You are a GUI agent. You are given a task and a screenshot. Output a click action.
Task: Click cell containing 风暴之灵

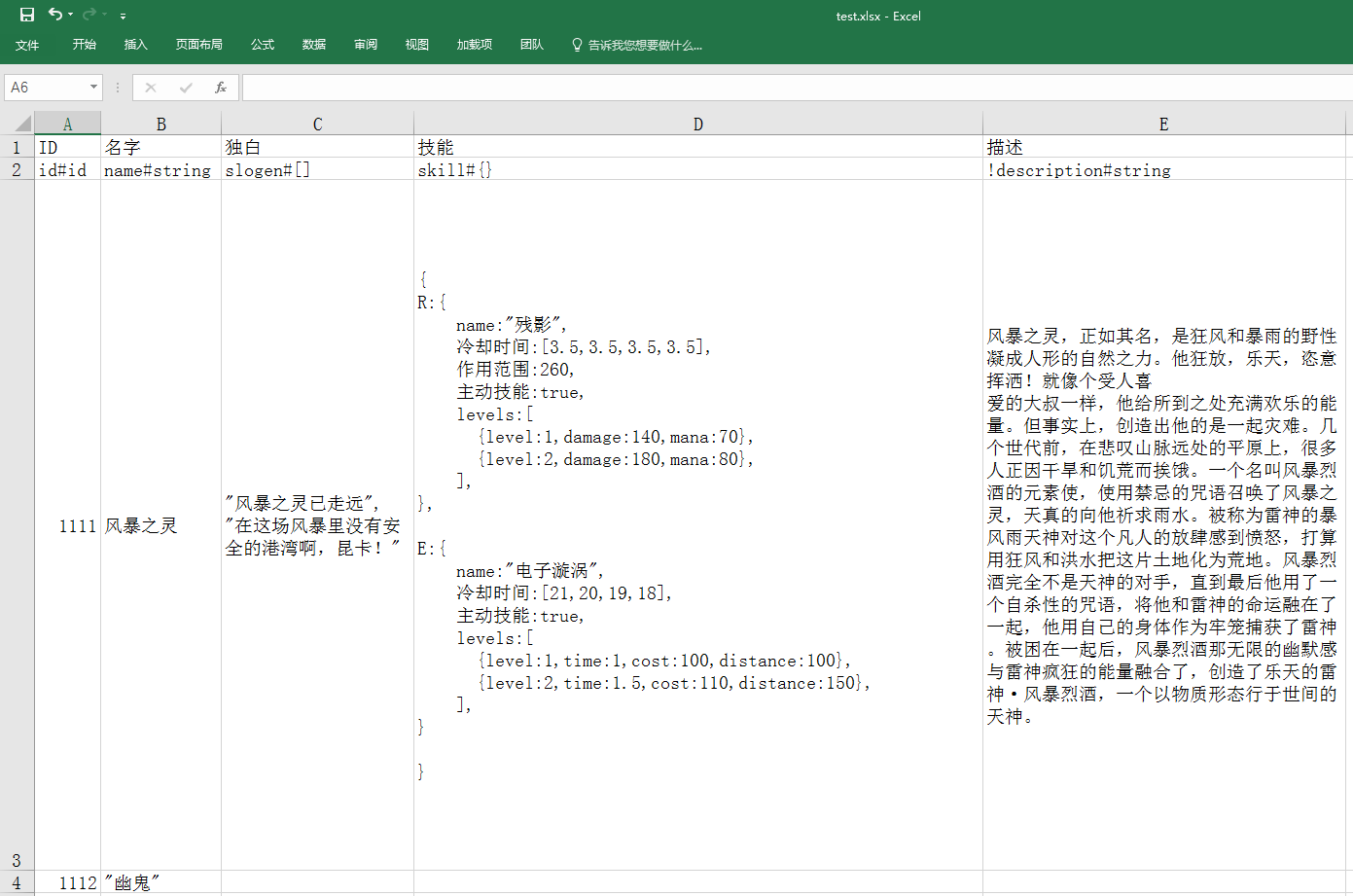pyautogui.click(x=161, y=525)
